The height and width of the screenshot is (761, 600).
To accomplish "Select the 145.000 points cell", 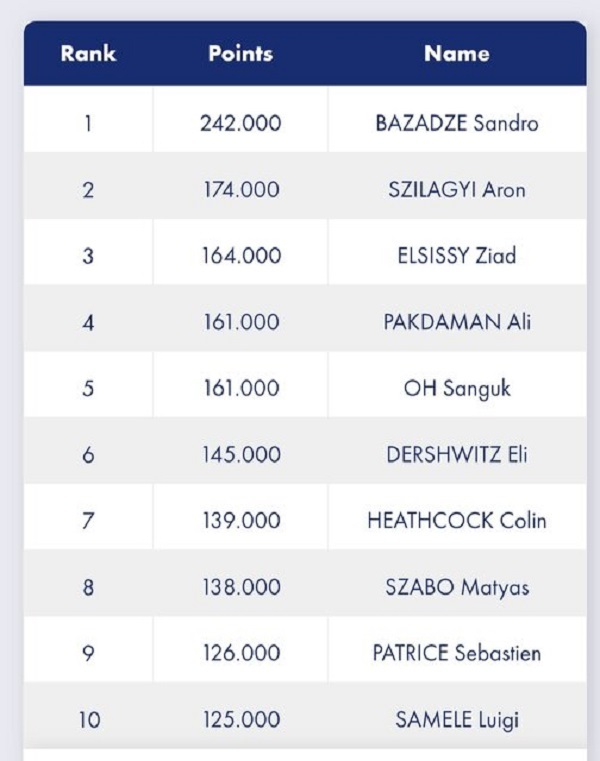I will tap(240, 455).
